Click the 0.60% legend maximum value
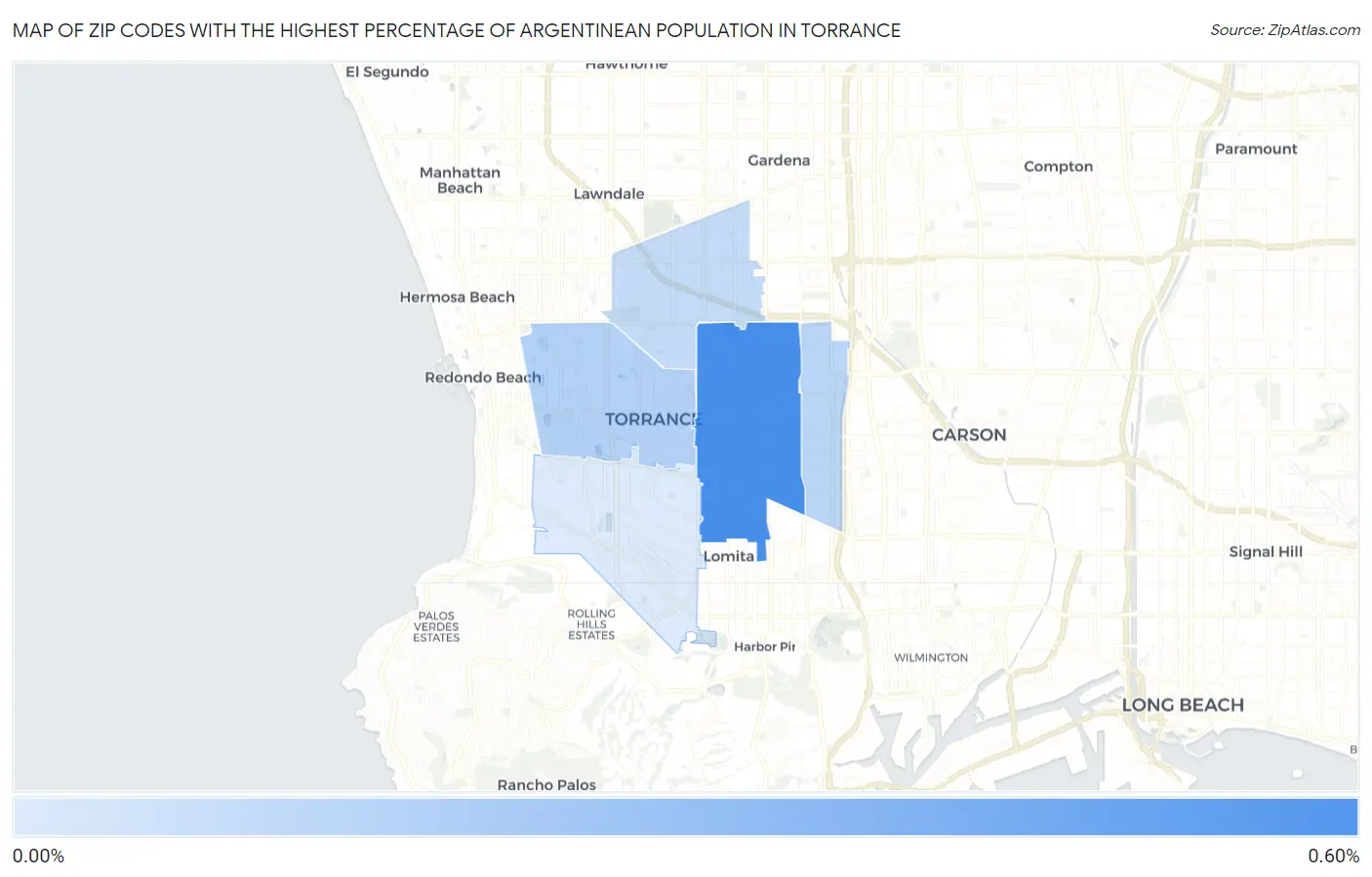1372x877 pixels. coord(1333,857)
